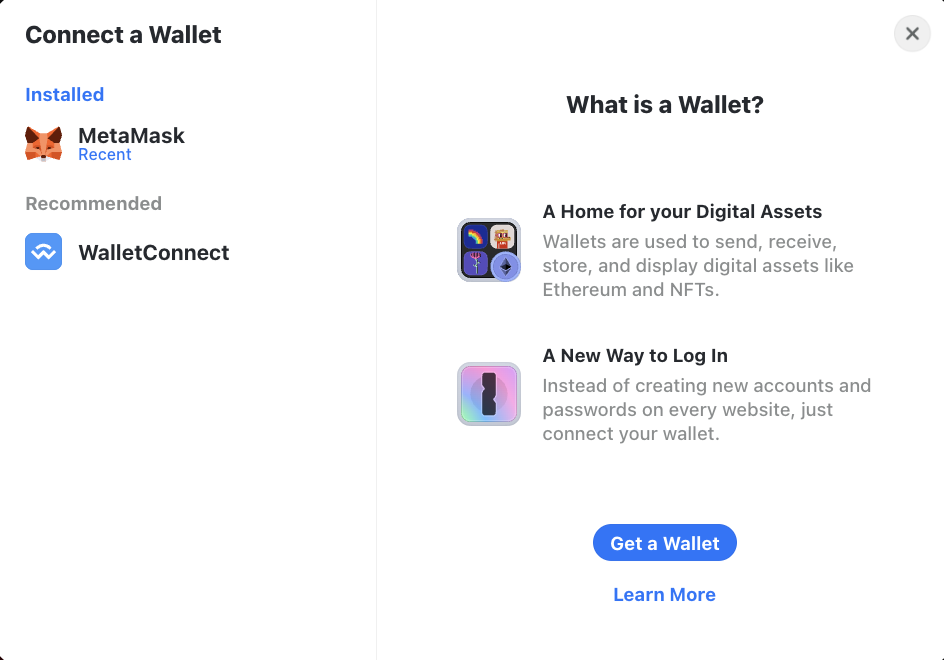Screen dimensions: 944x660
Task: Click the digital assets collage icon
Action: (x=489, y=250)
